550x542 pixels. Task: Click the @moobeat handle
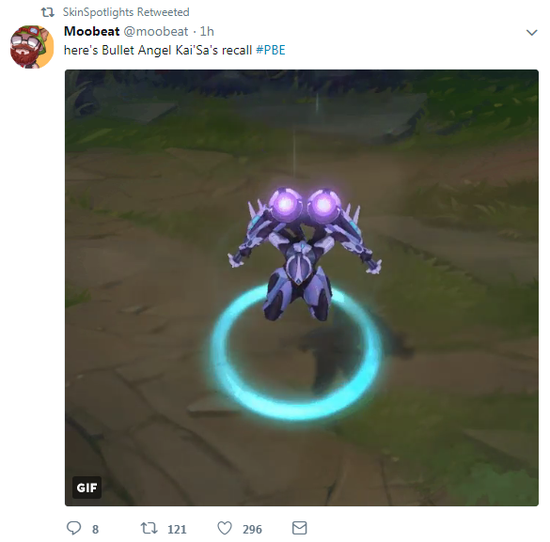[x=156, y=32]
